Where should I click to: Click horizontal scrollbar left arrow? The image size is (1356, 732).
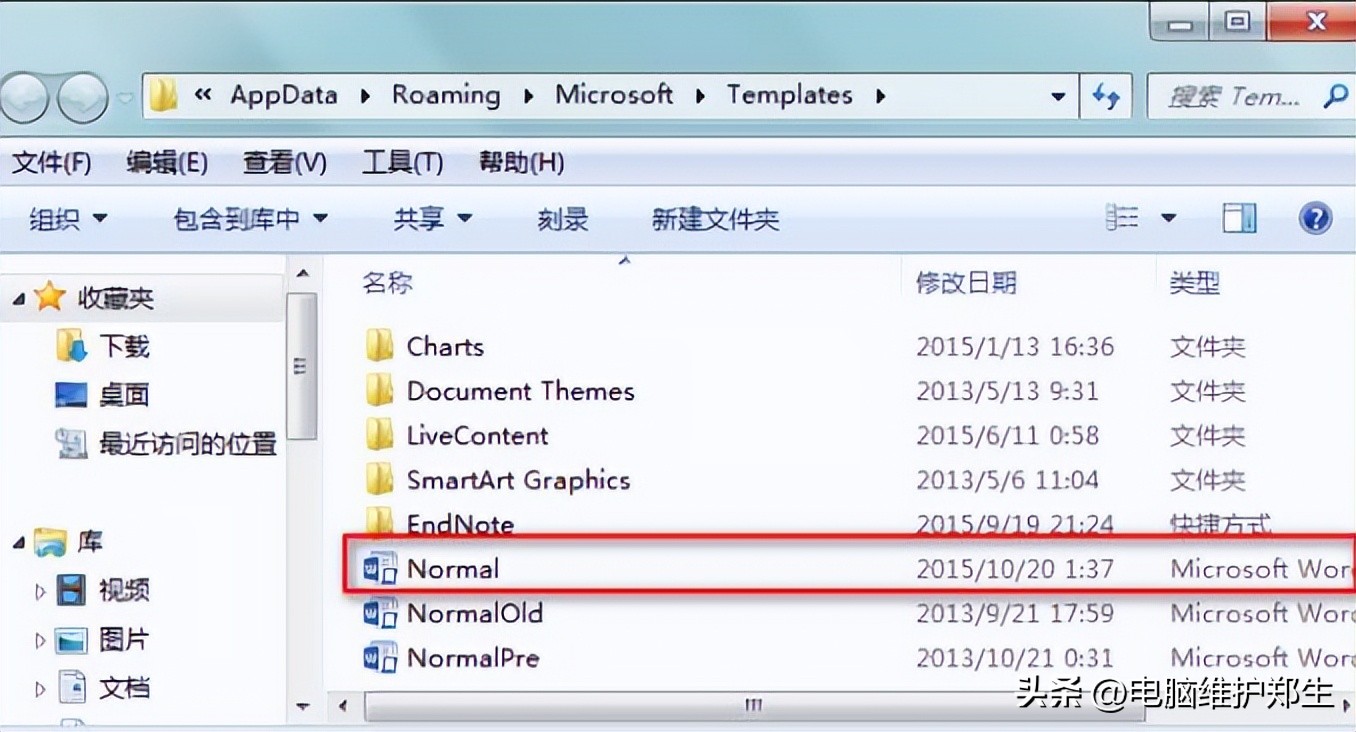coord(343,706)
